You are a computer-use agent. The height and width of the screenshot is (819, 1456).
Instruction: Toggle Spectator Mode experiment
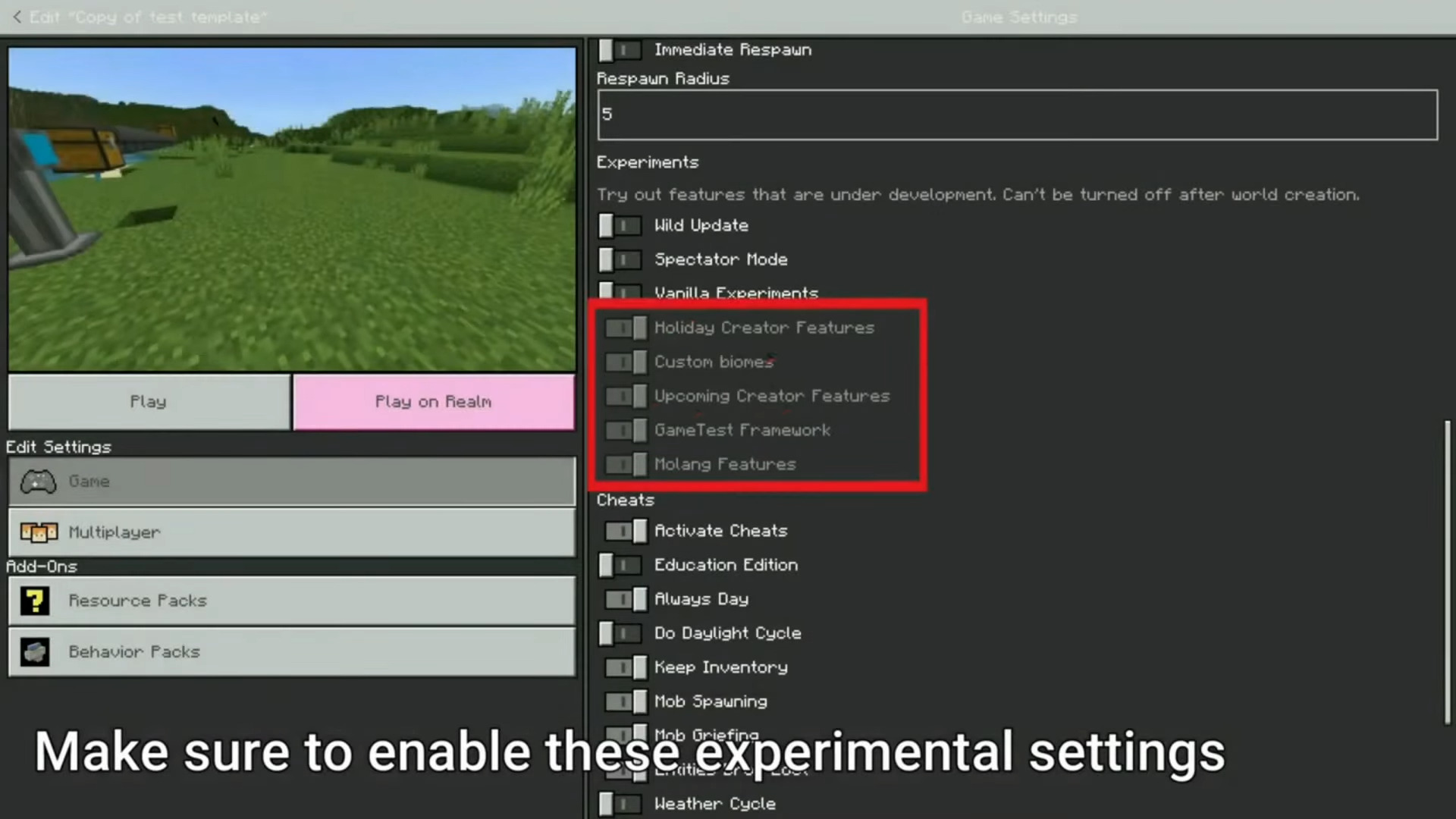coord(620,259)
